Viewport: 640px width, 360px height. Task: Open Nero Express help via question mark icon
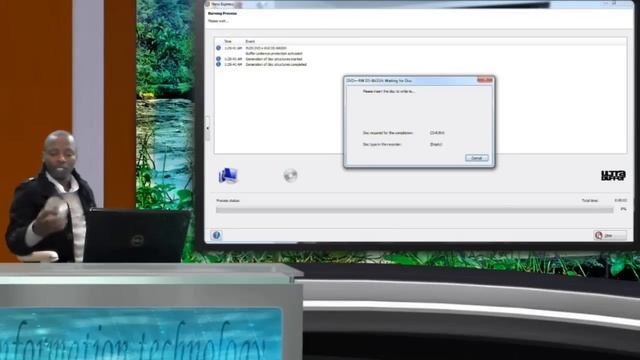[x=216, y=235]
